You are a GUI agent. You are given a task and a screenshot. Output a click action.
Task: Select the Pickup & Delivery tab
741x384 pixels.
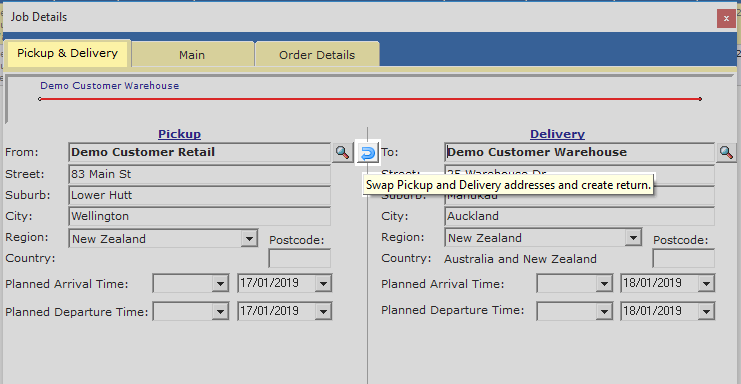click(68, 53)
